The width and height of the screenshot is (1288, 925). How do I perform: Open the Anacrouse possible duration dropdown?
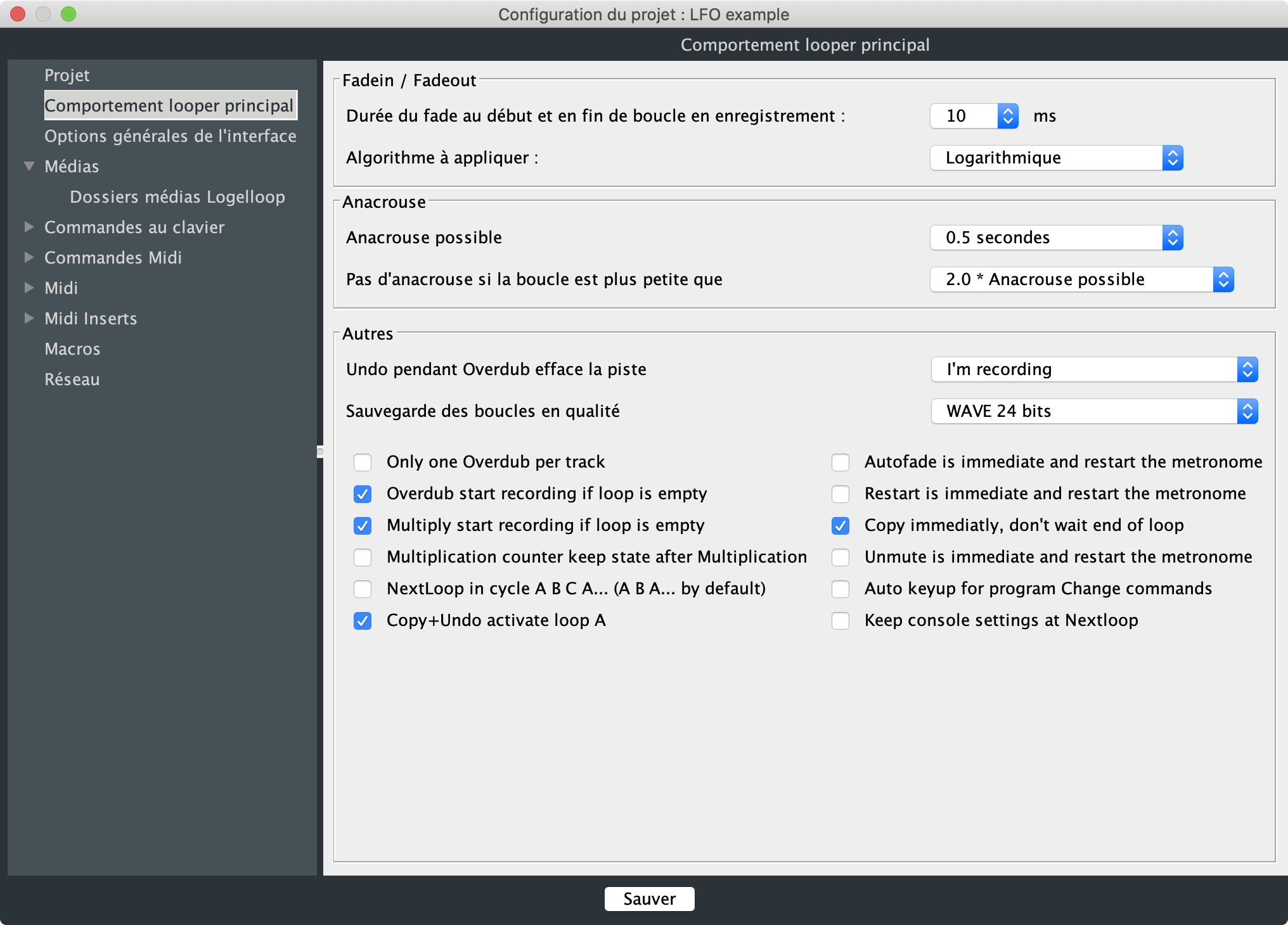1057,238
